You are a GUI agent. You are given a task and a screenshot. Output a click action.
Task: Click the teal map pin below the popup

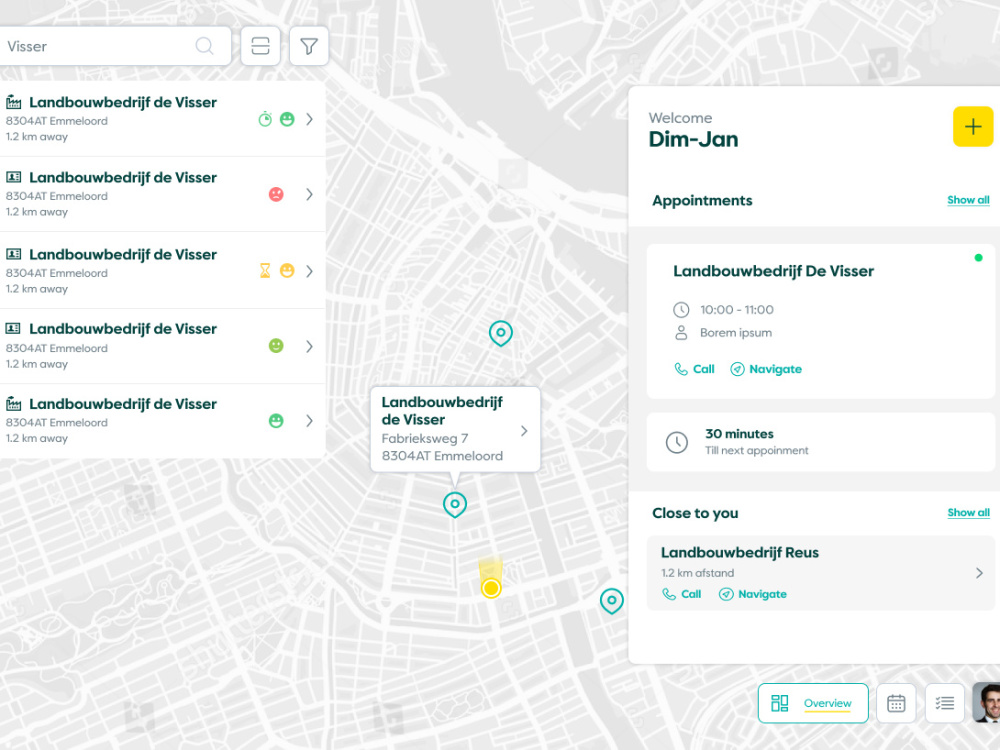point(455,504)
